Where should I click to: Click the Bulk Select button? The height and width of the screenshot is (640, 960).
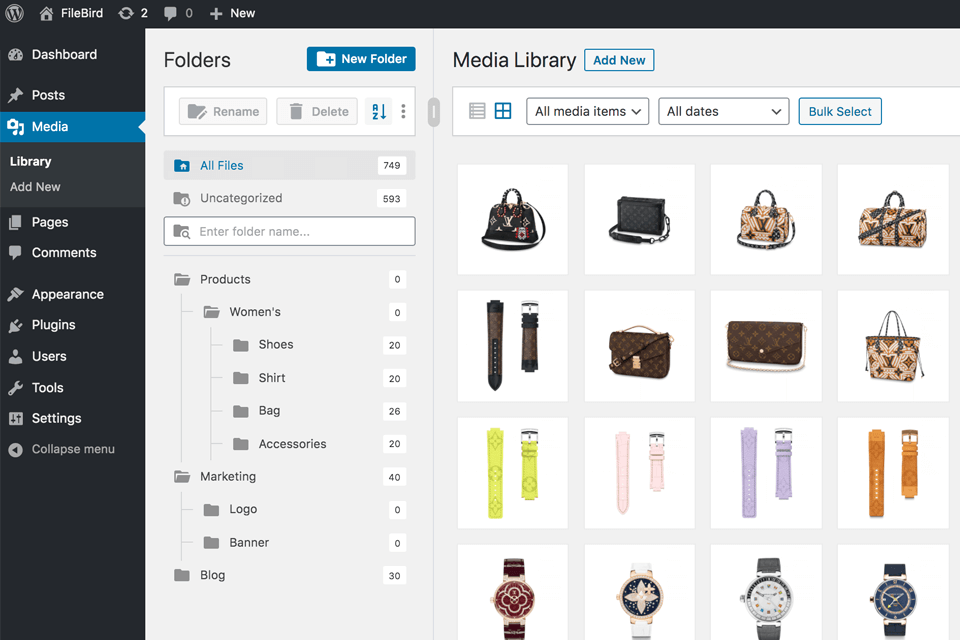point(840,111)
